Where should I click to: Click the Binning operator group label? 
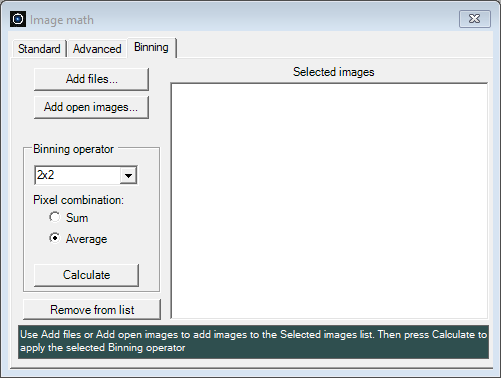[73, 149]
